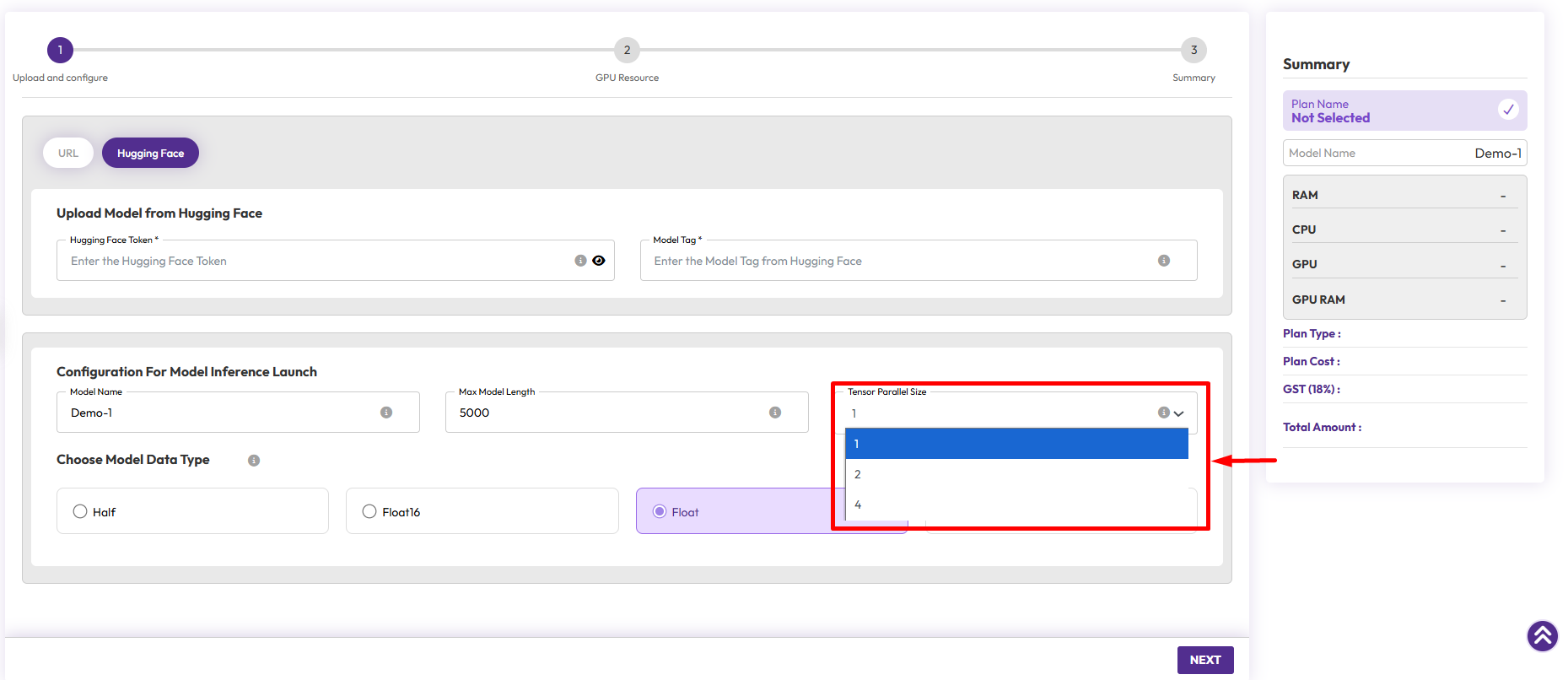Click info icon in Model Name field
The height and width of the screenshot is (680, 1568).
point(386,413)
